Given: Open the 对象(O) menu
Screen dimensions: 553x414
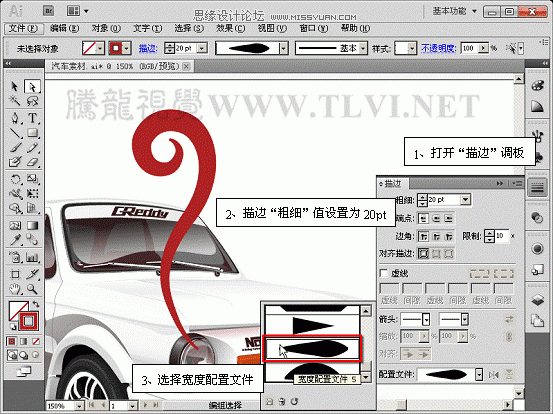Looking at the screenshot, I should point(106,28).
